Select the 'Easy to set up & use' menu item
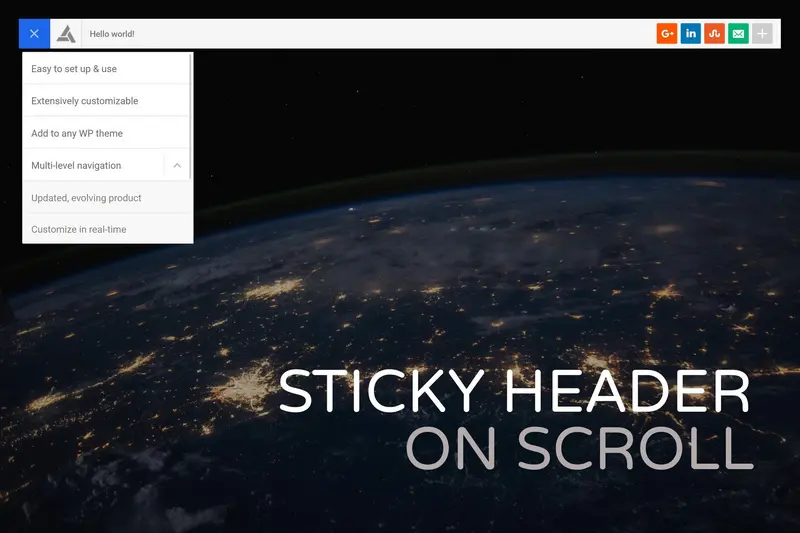Image resolution: width=800 pixels, height=533 pixels. [74, 69]
